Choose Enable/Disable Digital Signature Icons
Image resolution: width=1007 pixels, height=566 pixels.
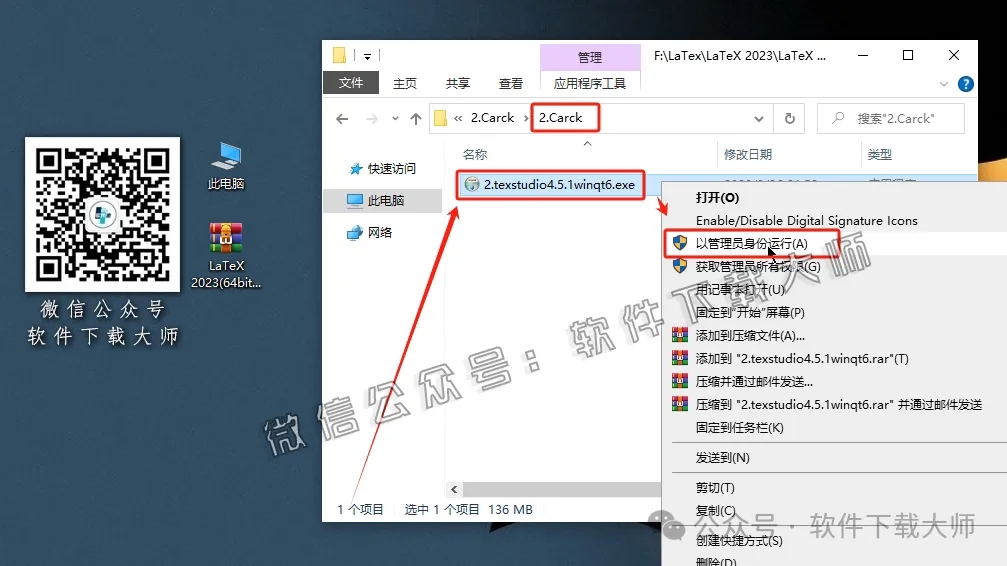click(x=807, y=220)
